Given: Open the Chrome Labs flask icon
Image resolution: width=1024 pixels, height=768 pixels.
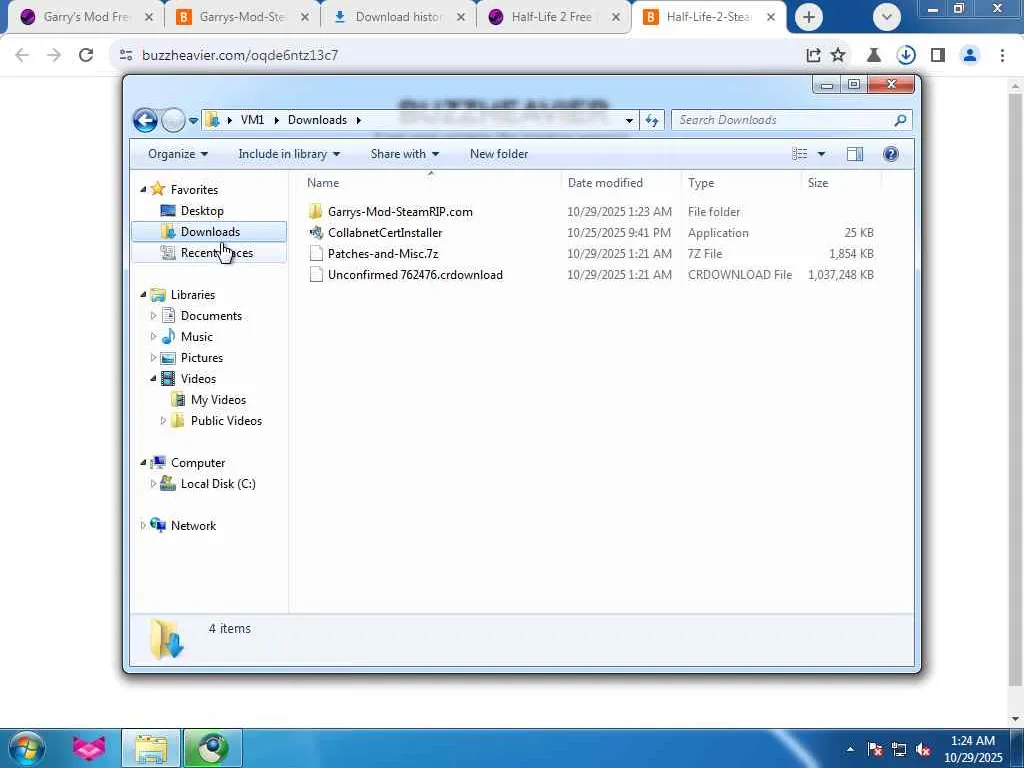Looking at the screenshot, I should (x=873, y=56).
